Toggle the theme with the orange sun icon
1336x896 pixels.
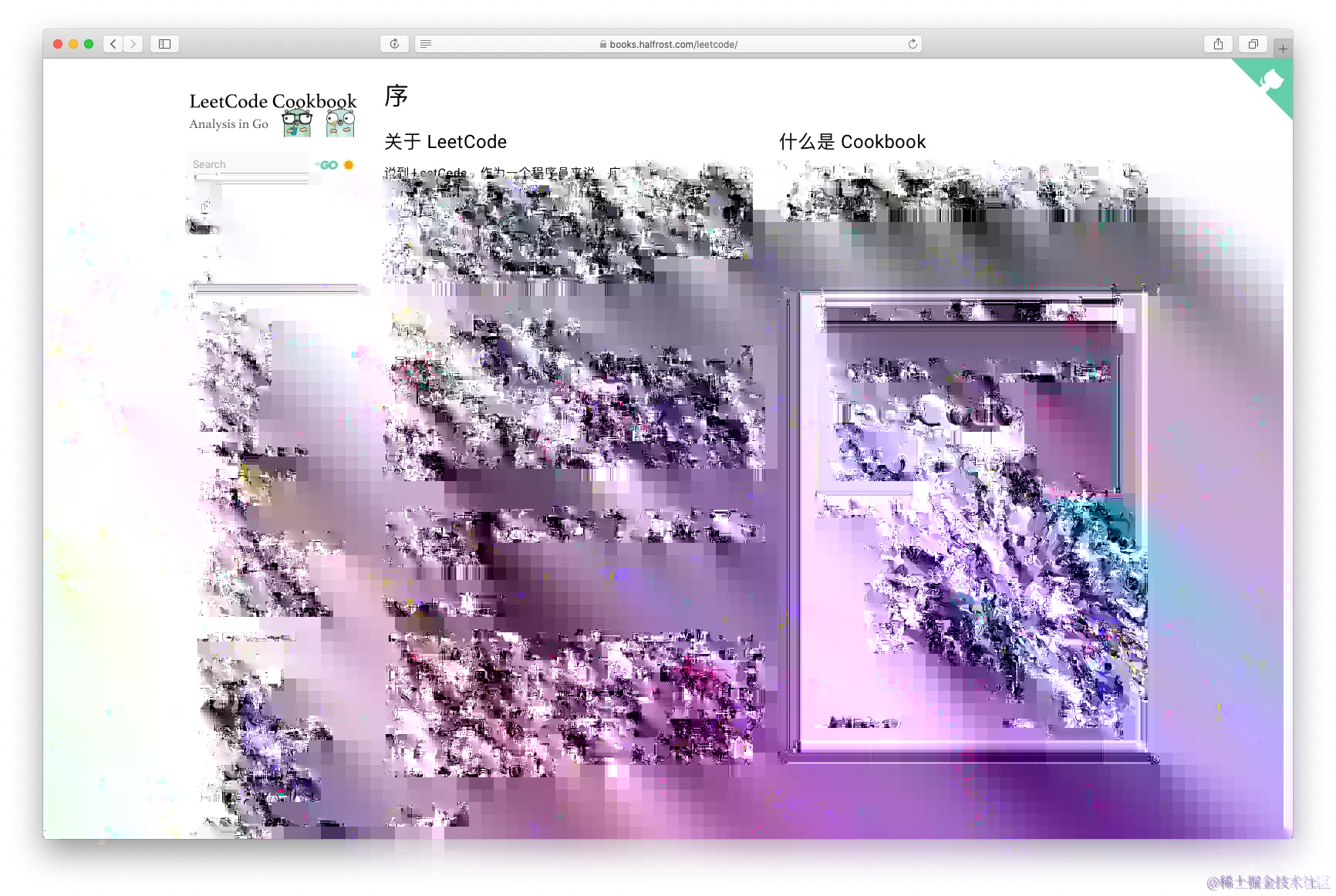tap(349, 165)
